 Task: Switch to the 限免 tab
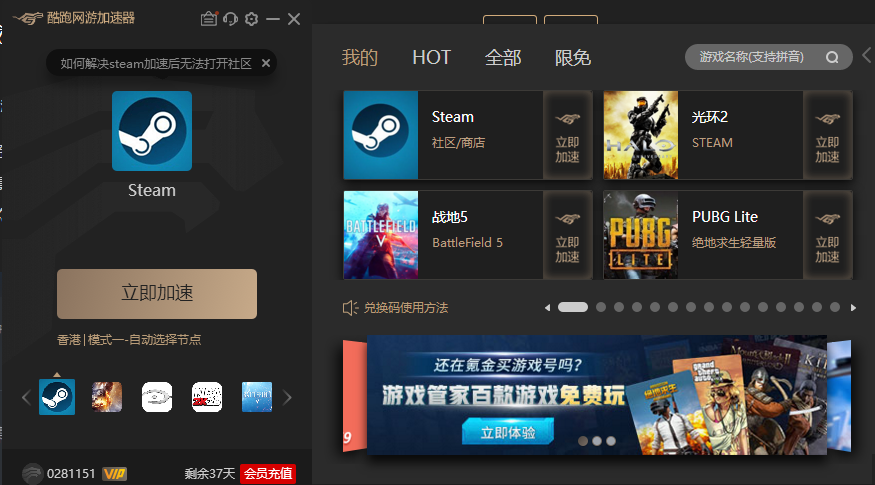coord(573,57)
